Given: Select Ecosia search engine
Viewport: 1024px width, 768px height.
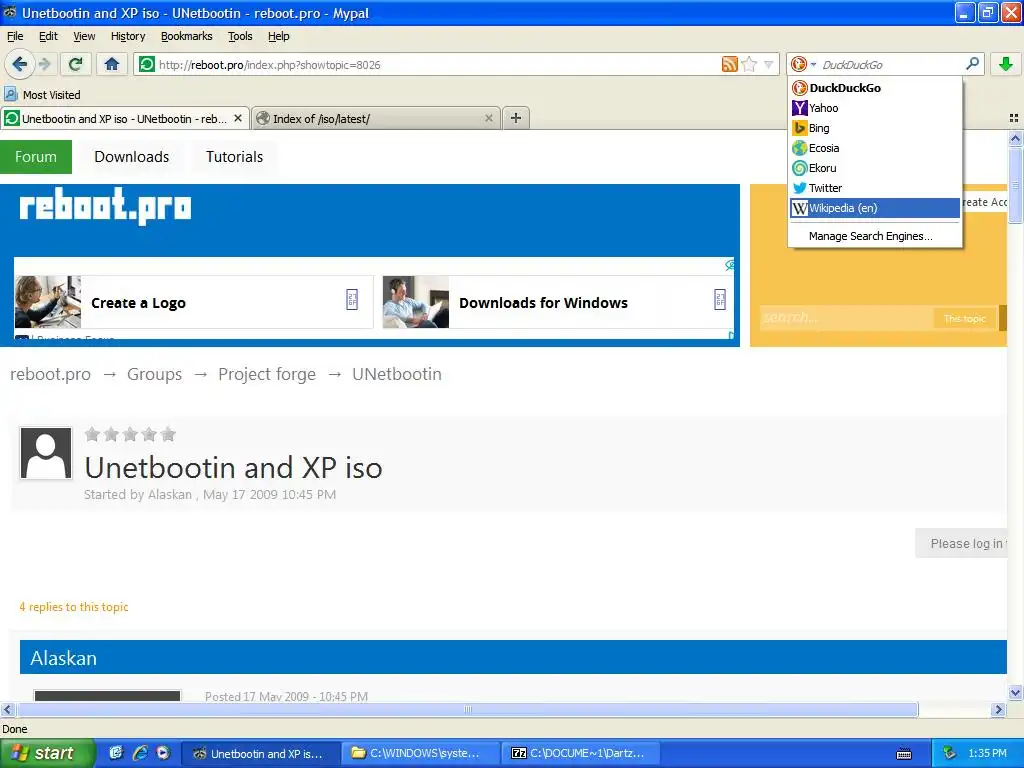Looking at the screenshot, I should click(875, 148).
